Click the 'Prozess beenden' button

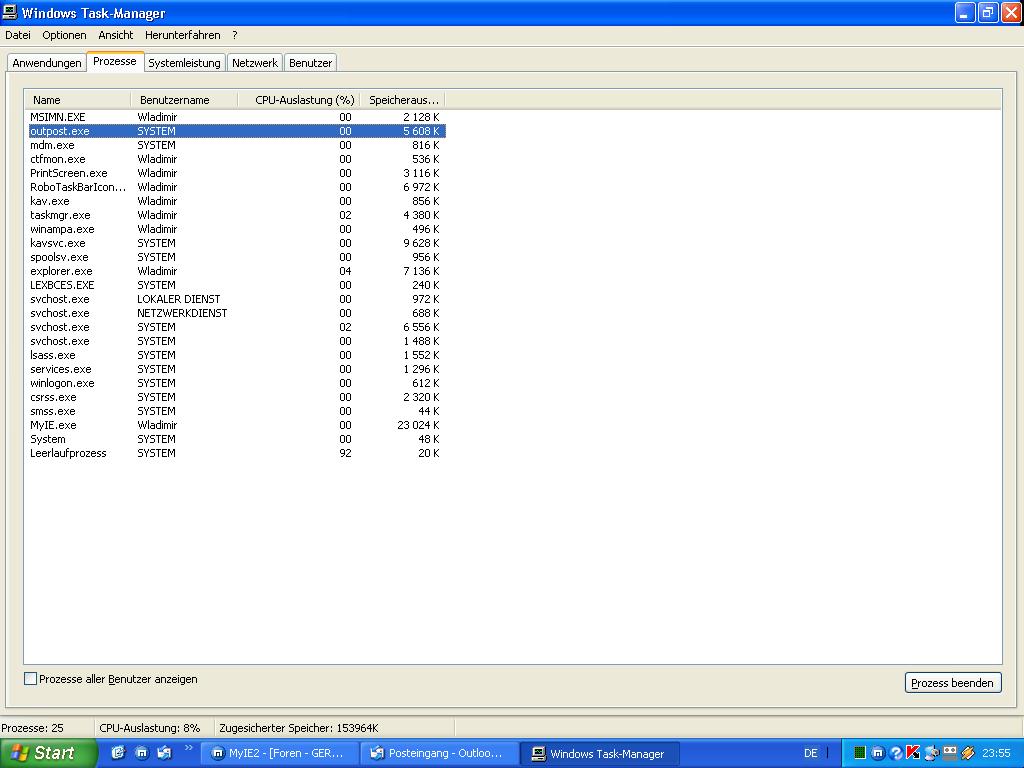coord(953,682)
